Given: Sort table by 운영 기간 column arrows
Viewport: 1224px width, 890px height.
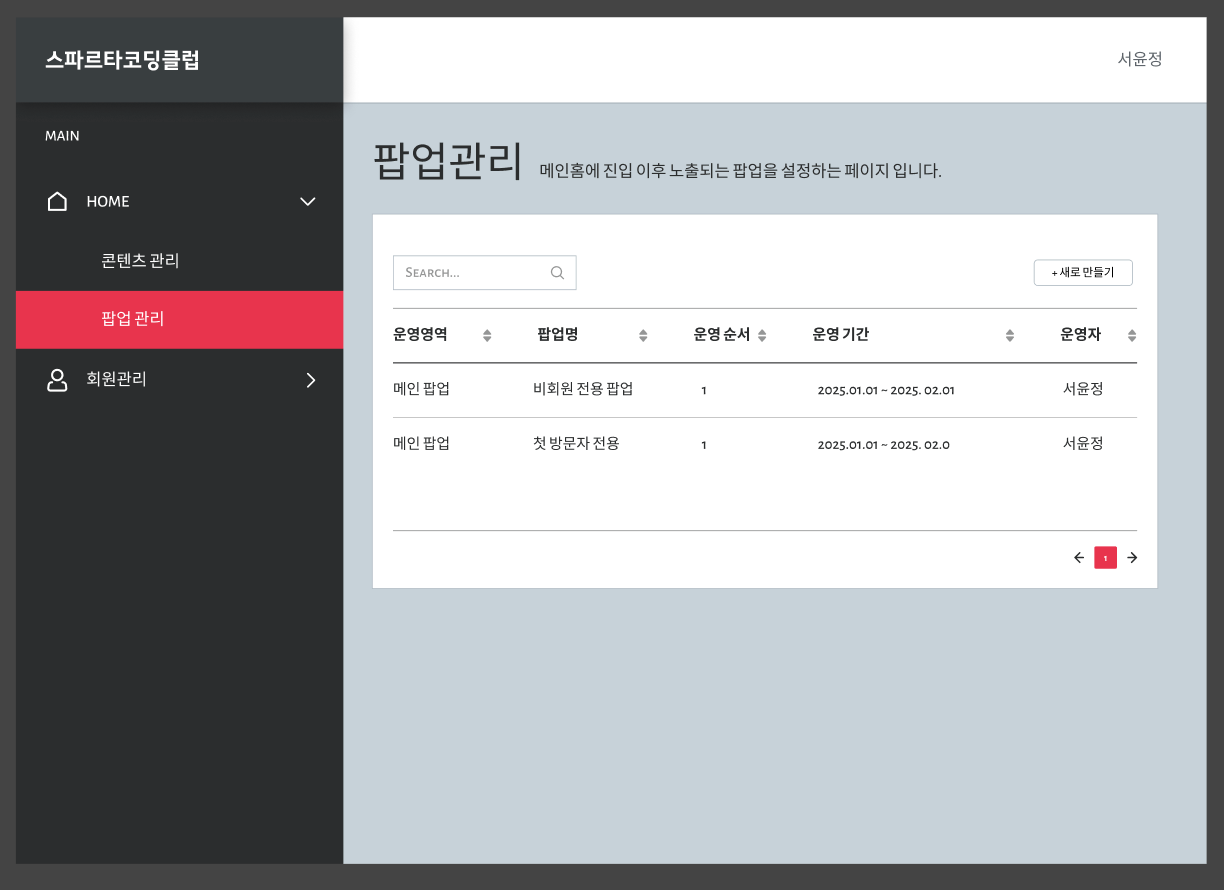Looking at the screenshot, I should point(1010,336).
